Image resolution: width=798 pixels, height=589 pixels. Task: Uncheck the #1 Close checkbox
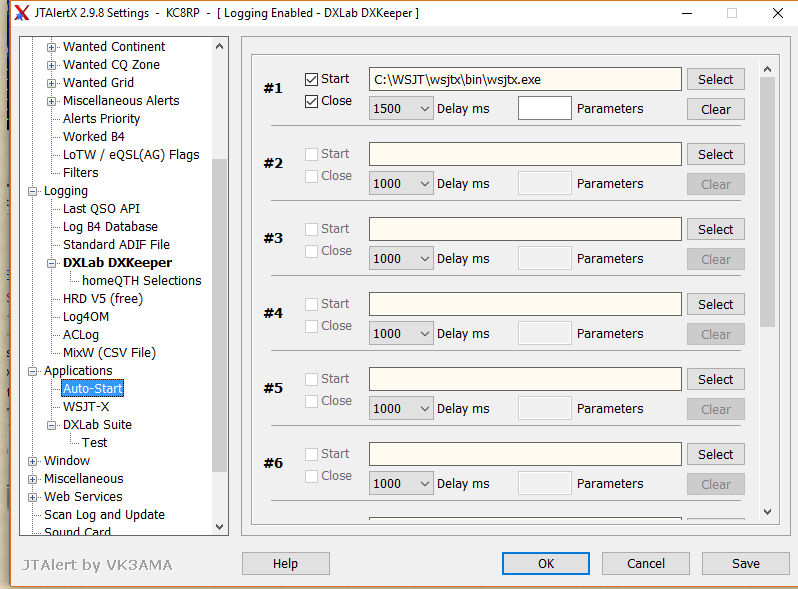311,101
